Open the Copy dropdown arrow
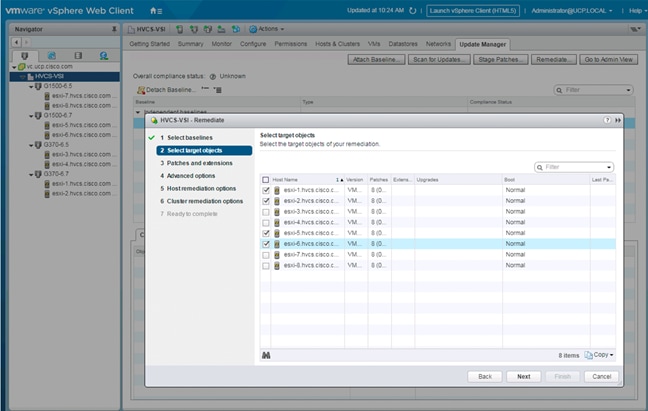 [x=612, y=355]
